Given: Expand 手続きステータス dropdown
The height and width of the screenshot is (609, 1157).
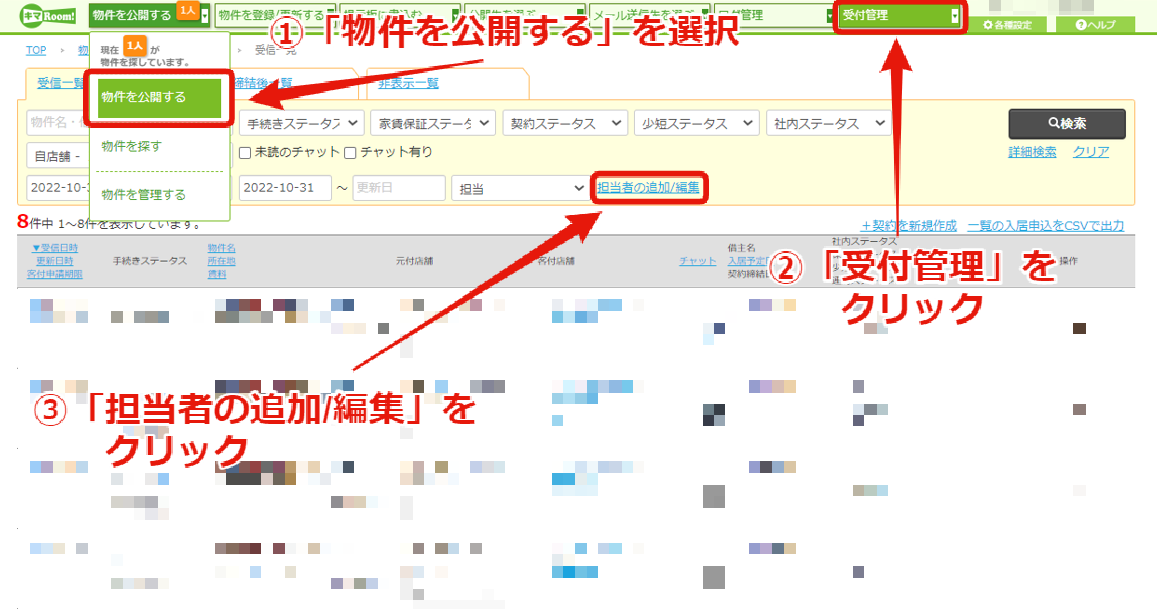Looking at the screenshot, I should 301,123.
